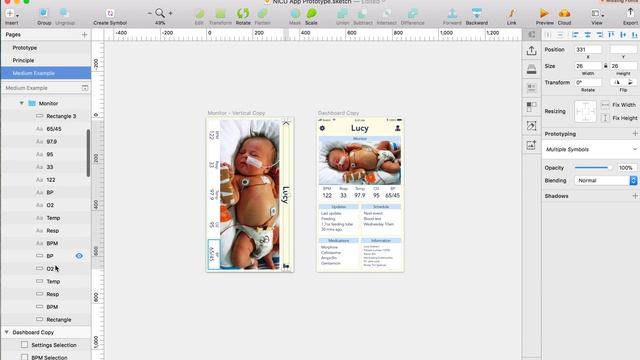Collapse the Medium Example pages header
The width and height of the screenshot is (640, 360).
84,88
